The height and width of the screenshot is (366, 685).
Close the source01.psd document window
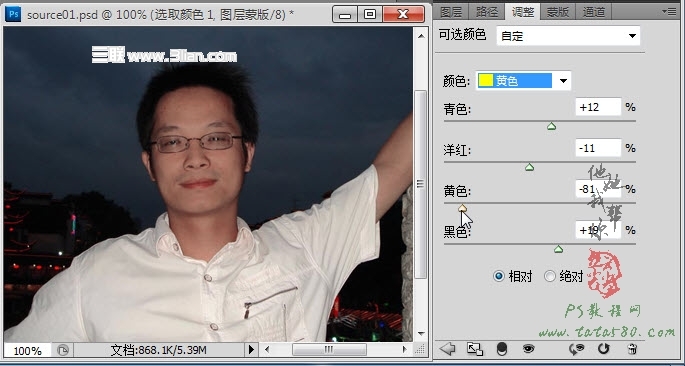[403, 15]
